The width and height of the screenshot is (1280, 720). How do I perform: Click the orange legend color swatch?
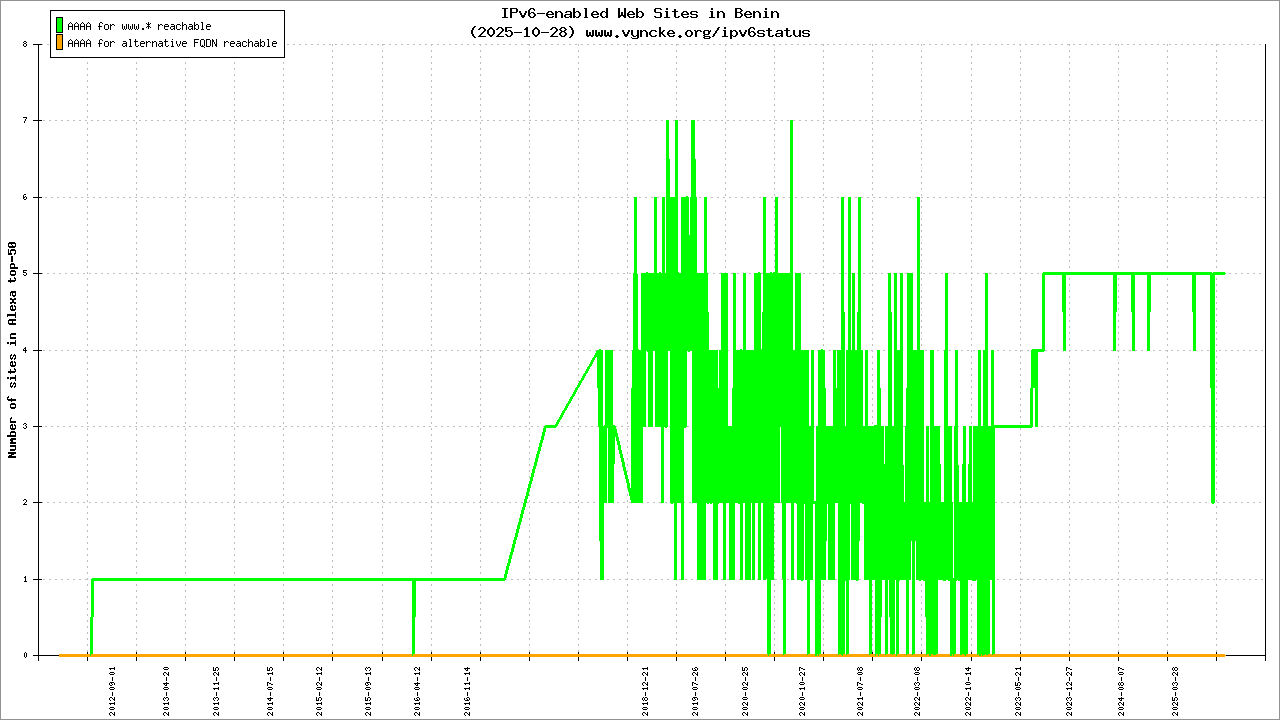point(59,44)
